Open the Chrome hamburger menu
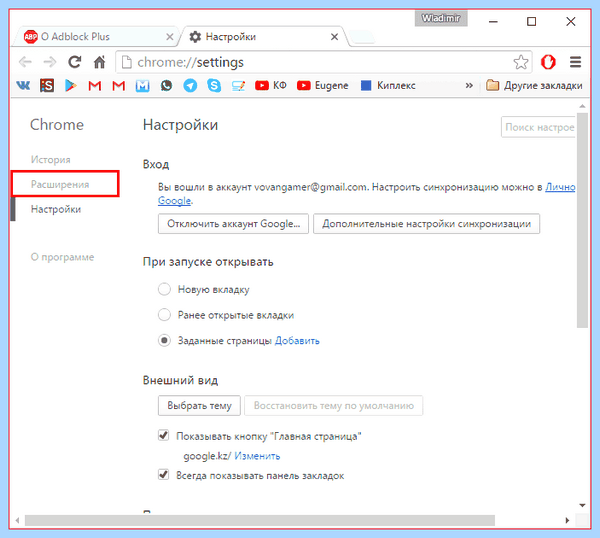Image resolution: width=600 pixels, height=538 pixels. pyautogui.click(x=576, y=62)
